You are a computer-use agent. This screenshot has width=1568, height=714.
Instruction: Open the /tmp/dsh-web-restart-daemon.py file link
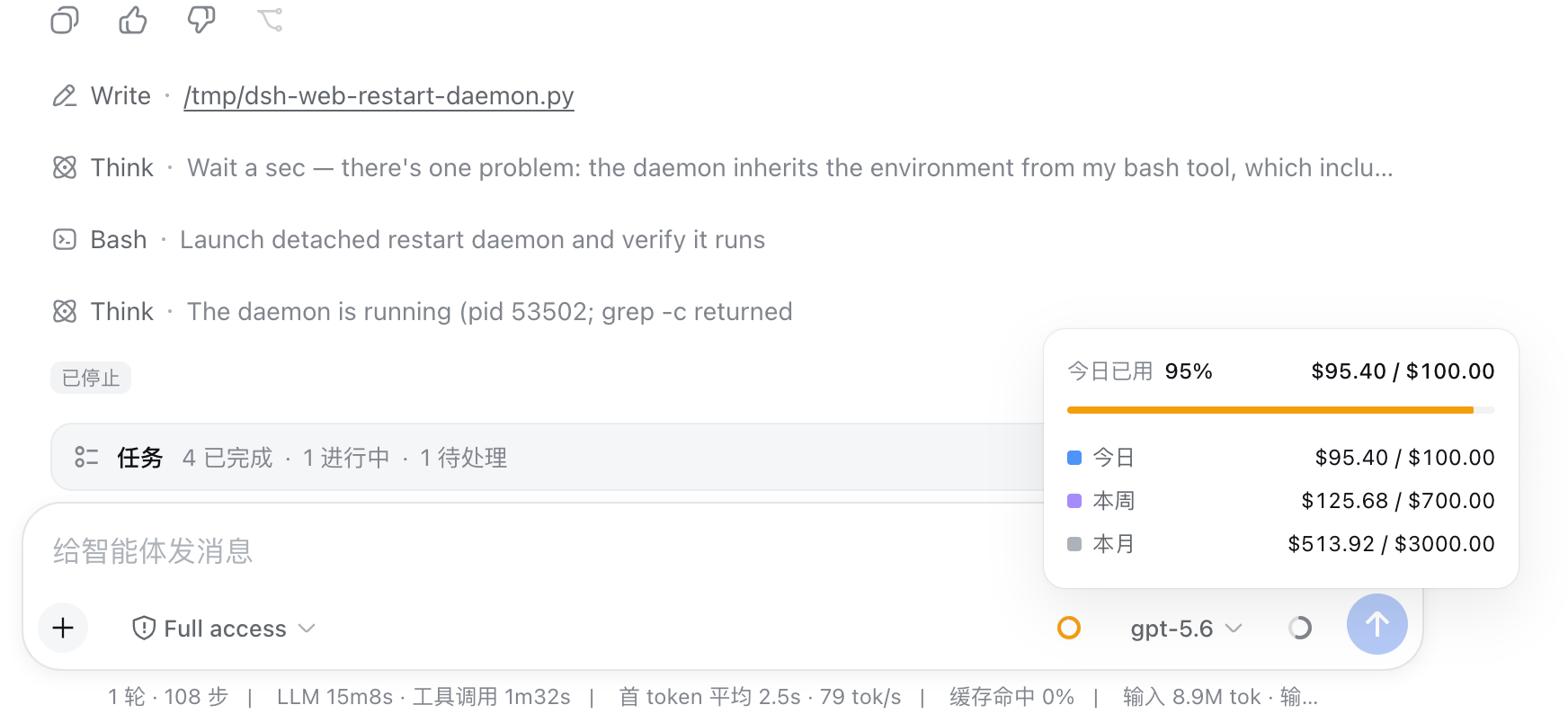(x=379, y=95)
